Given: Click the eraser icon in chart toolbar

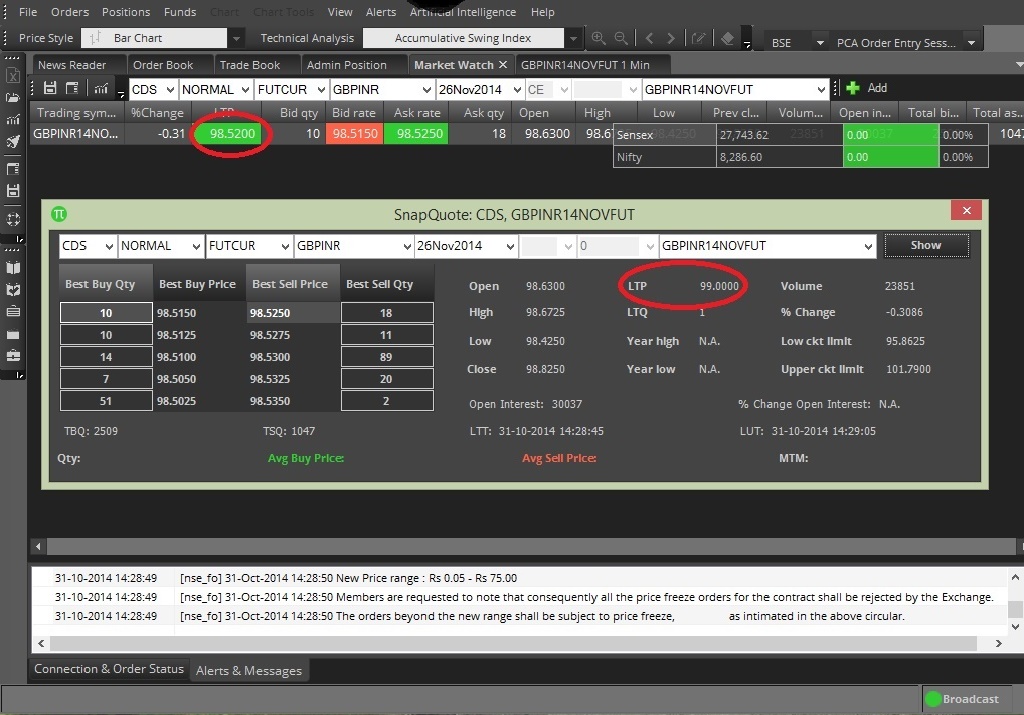Looking at the screenshot, I should tap(727, 39).
